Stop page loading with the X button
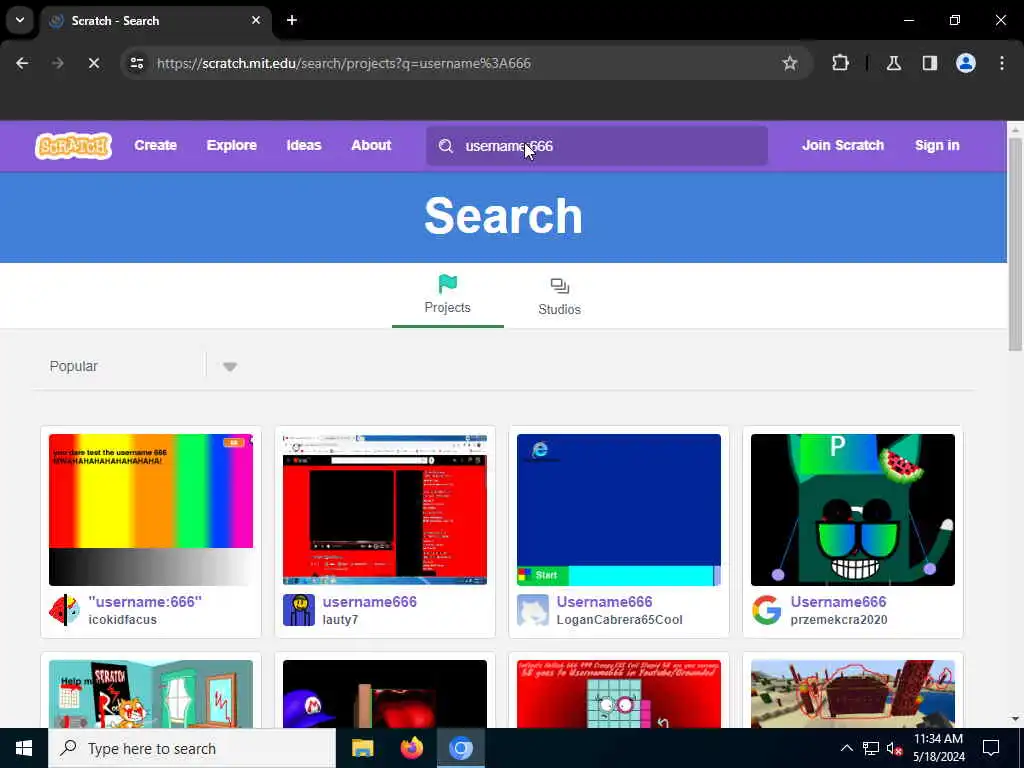This screenshot has width=1024, height=768. 94,63
